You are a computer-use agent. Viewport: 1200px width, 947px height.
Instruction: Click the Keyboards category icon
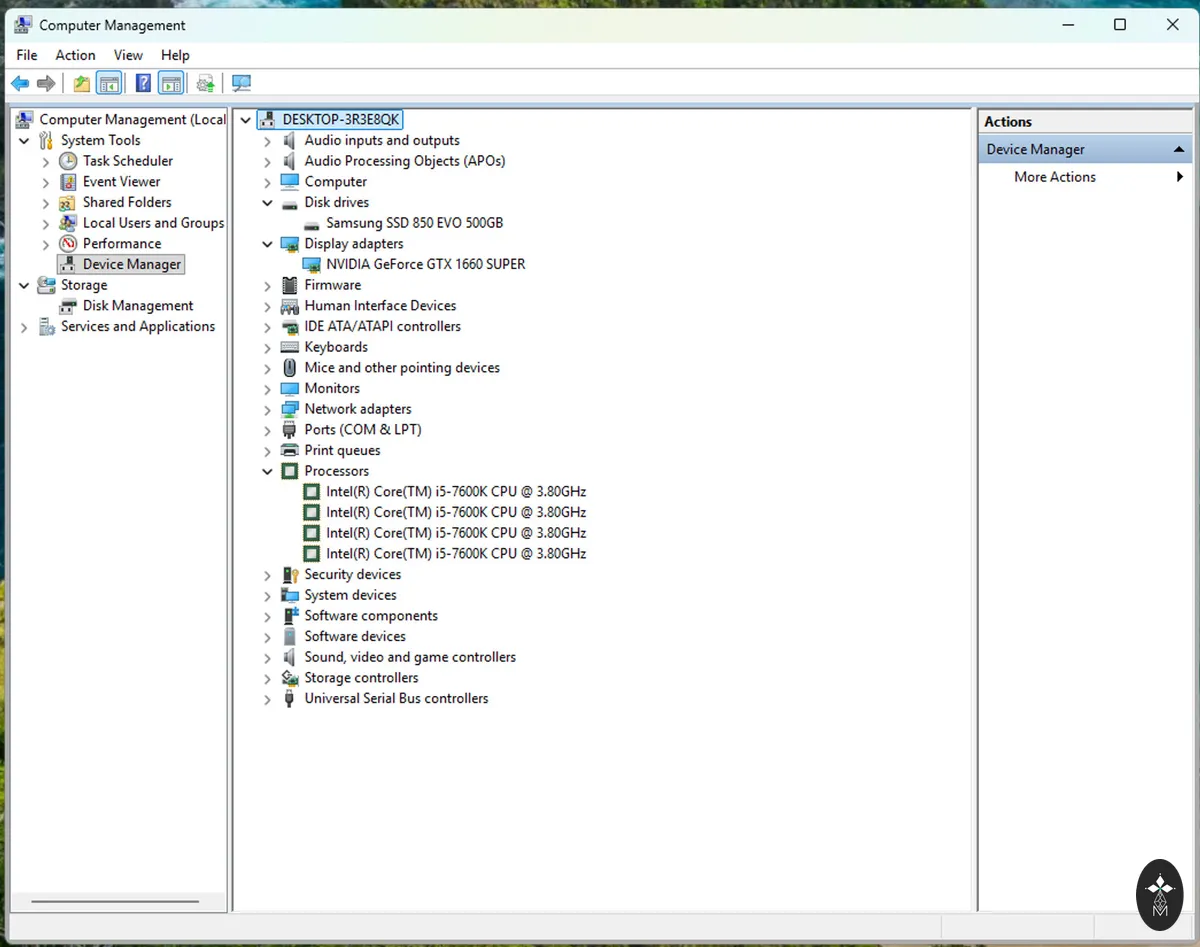click(x=290, y=347)
